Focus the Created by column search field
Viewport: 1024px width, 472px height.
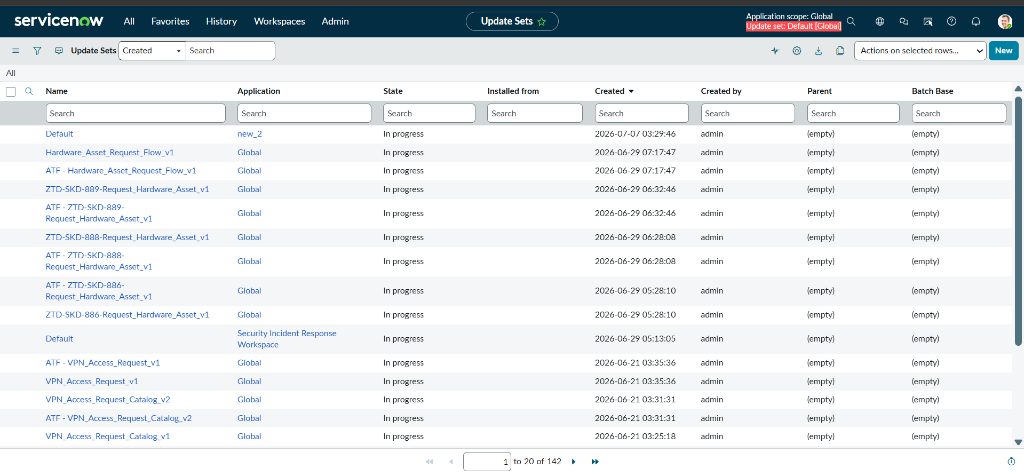pos(748,113)
